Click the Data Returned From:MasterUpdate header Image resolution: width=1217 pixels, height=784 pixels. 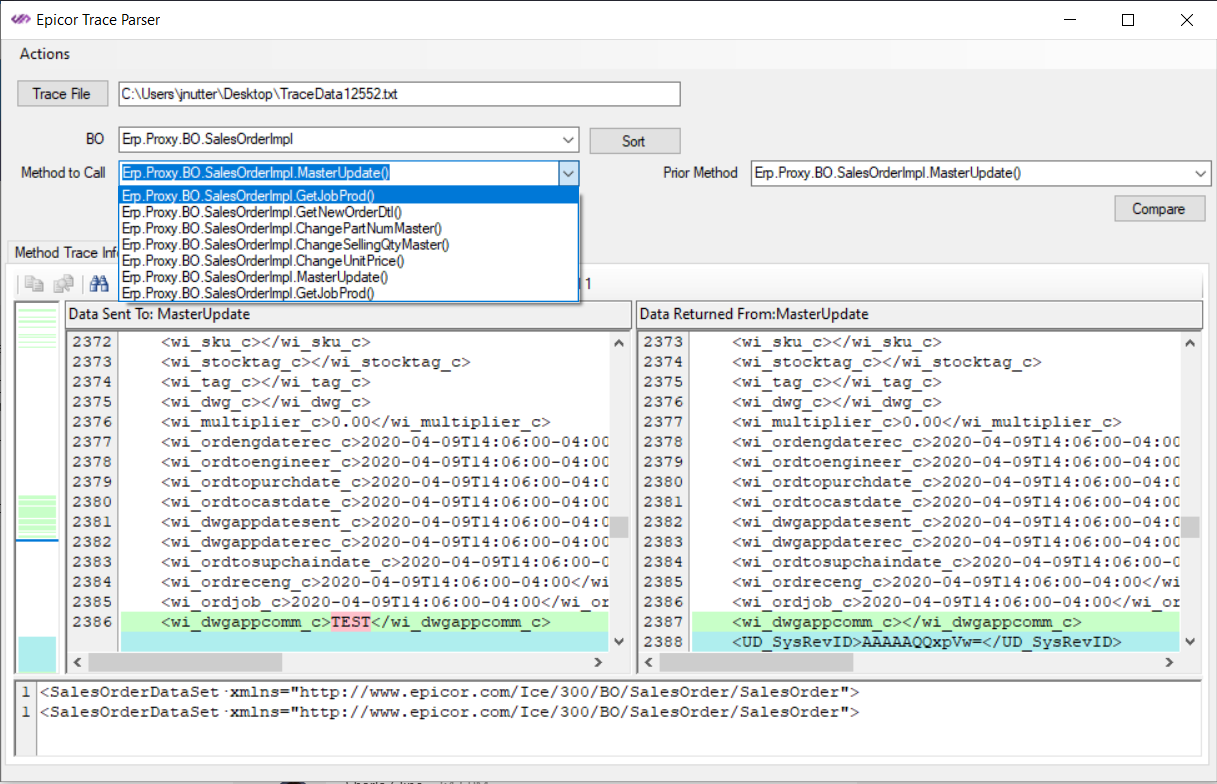pos(919,314)
